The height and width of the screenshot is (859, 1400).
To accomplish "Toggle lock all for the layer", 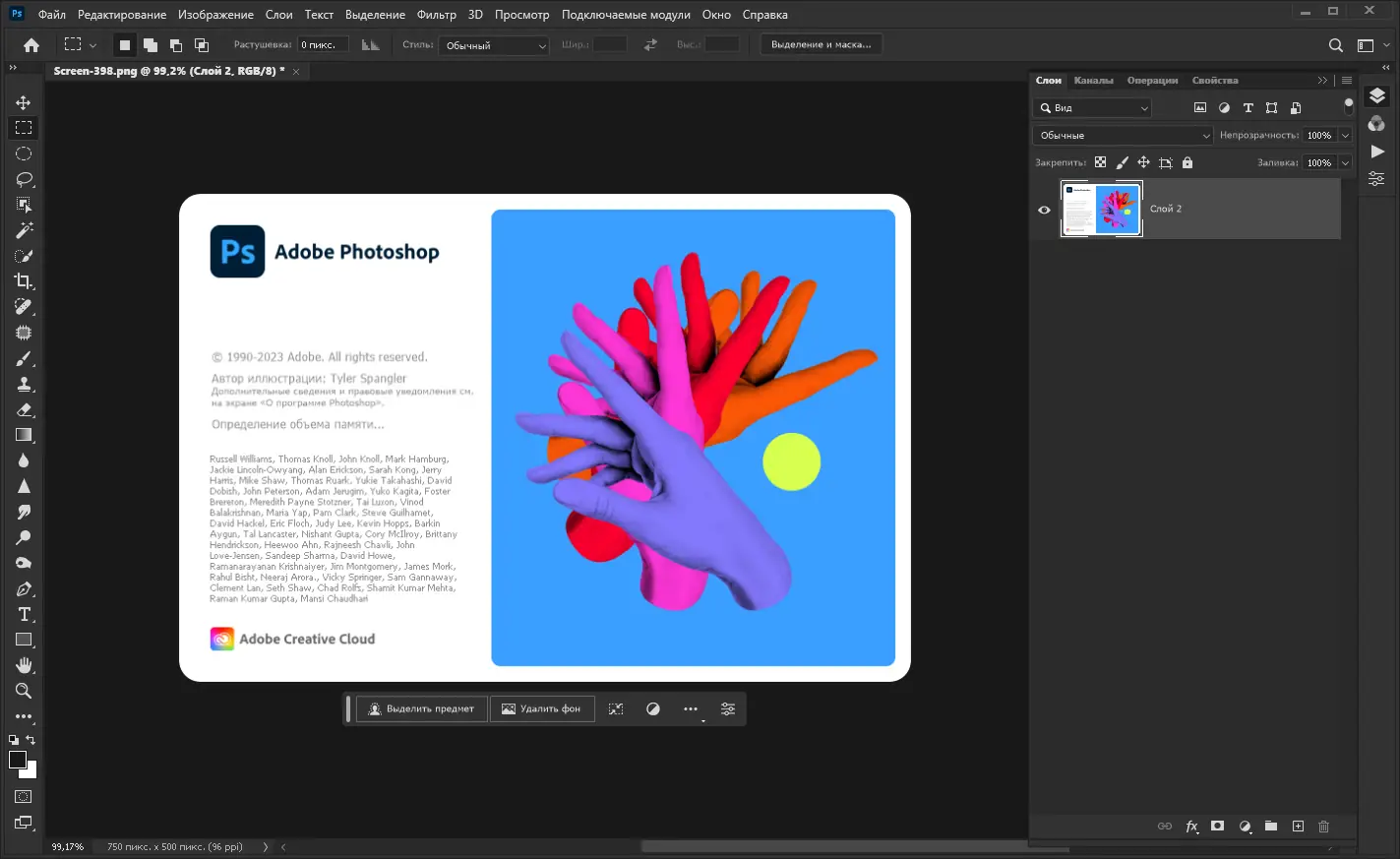I will point(1187,163).
